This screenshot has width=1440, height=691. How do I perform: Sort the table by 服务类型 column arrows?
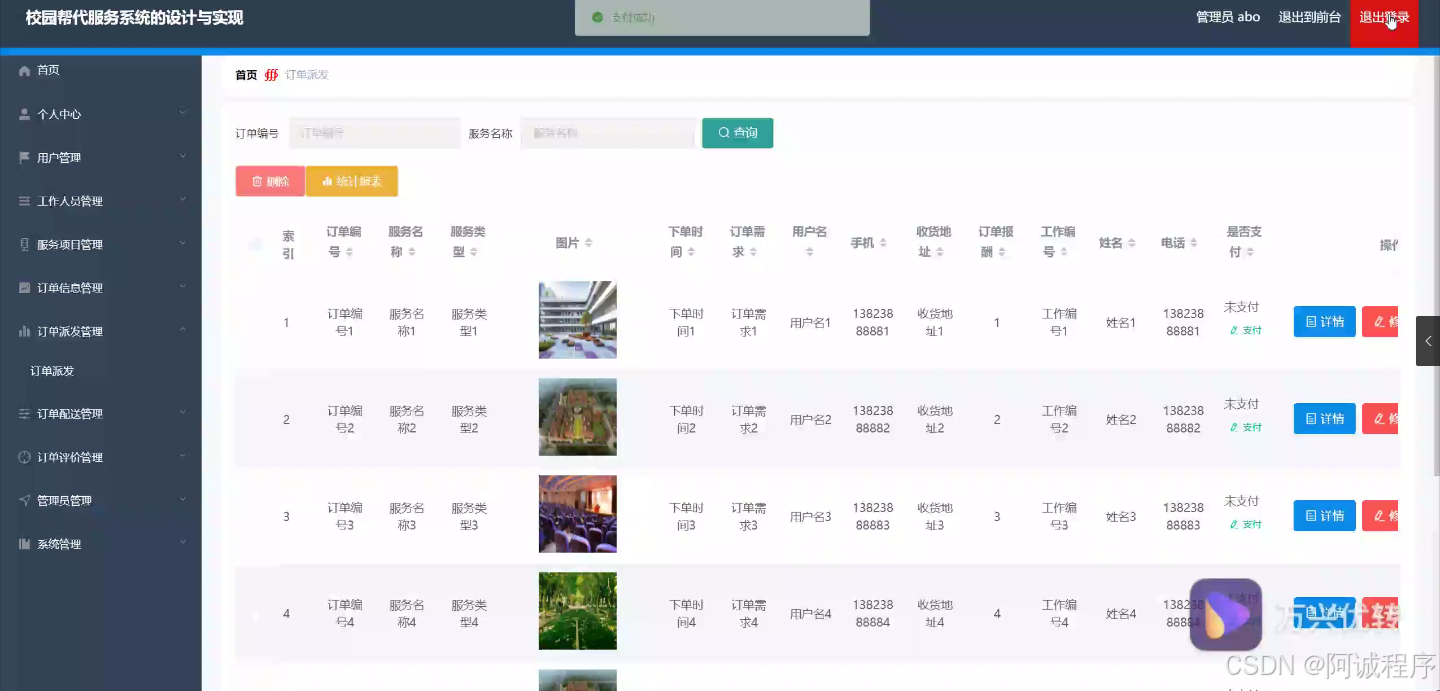(x=473, y=253)
